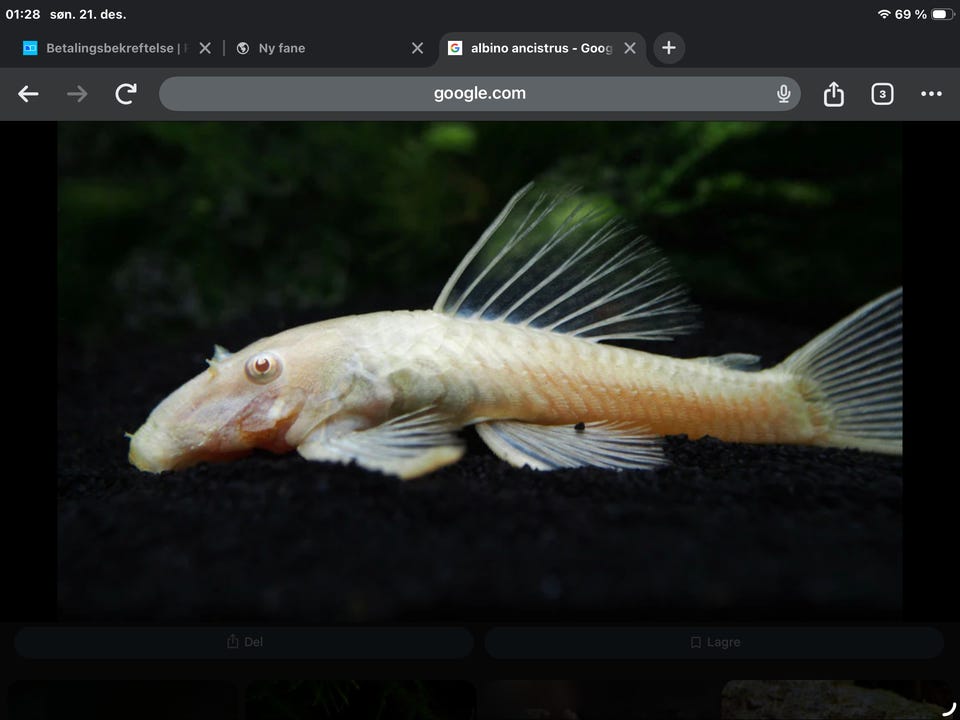Close the Ny fane tab
The height and width of the screenshot is (720, 960).
(417, 48)
